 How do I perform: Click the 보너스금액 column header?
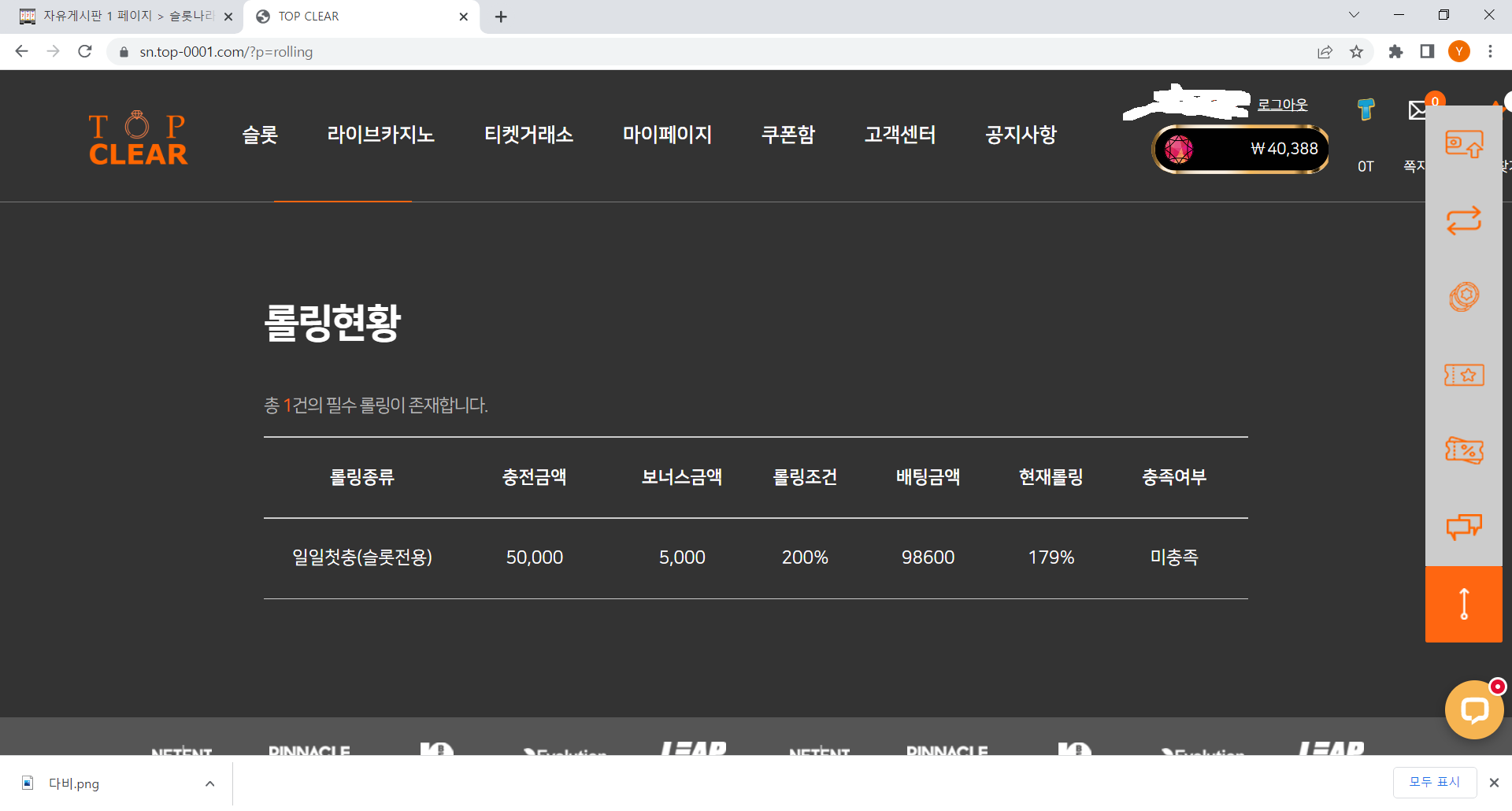pyautogui.click(x=681, y=477)
